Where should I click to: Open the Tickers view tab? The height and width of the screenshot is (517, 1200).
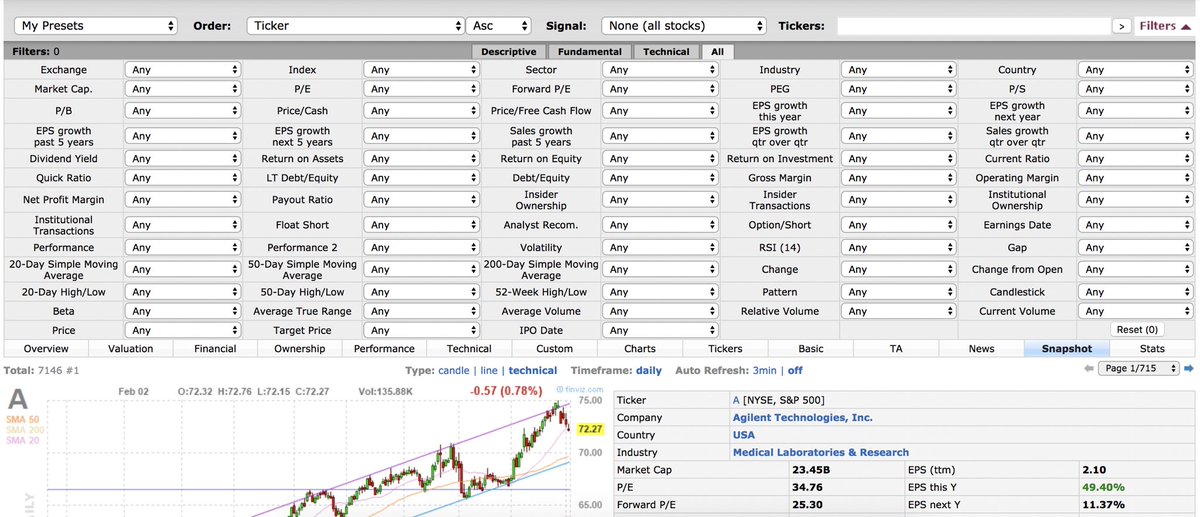tap(725, 349)
